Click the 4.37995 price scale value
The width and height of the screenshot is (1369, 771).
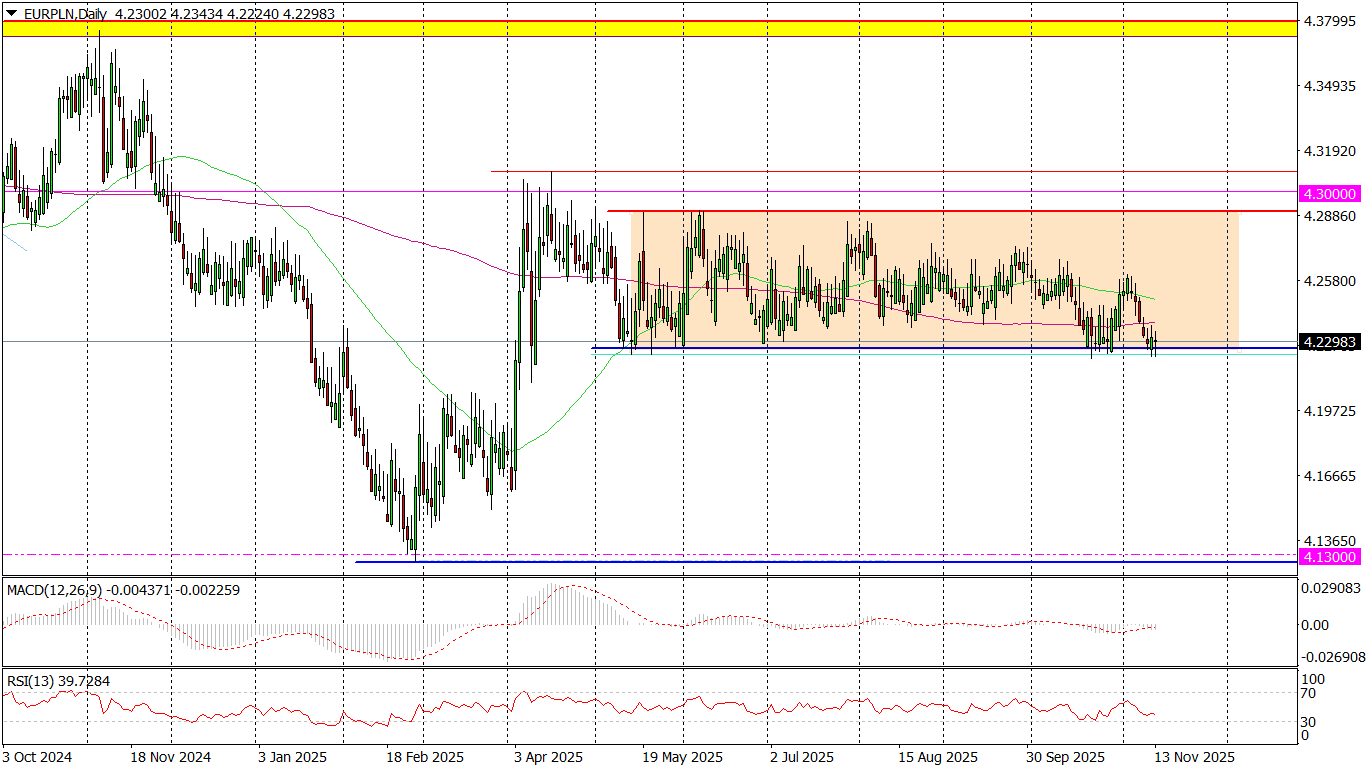1331,21
